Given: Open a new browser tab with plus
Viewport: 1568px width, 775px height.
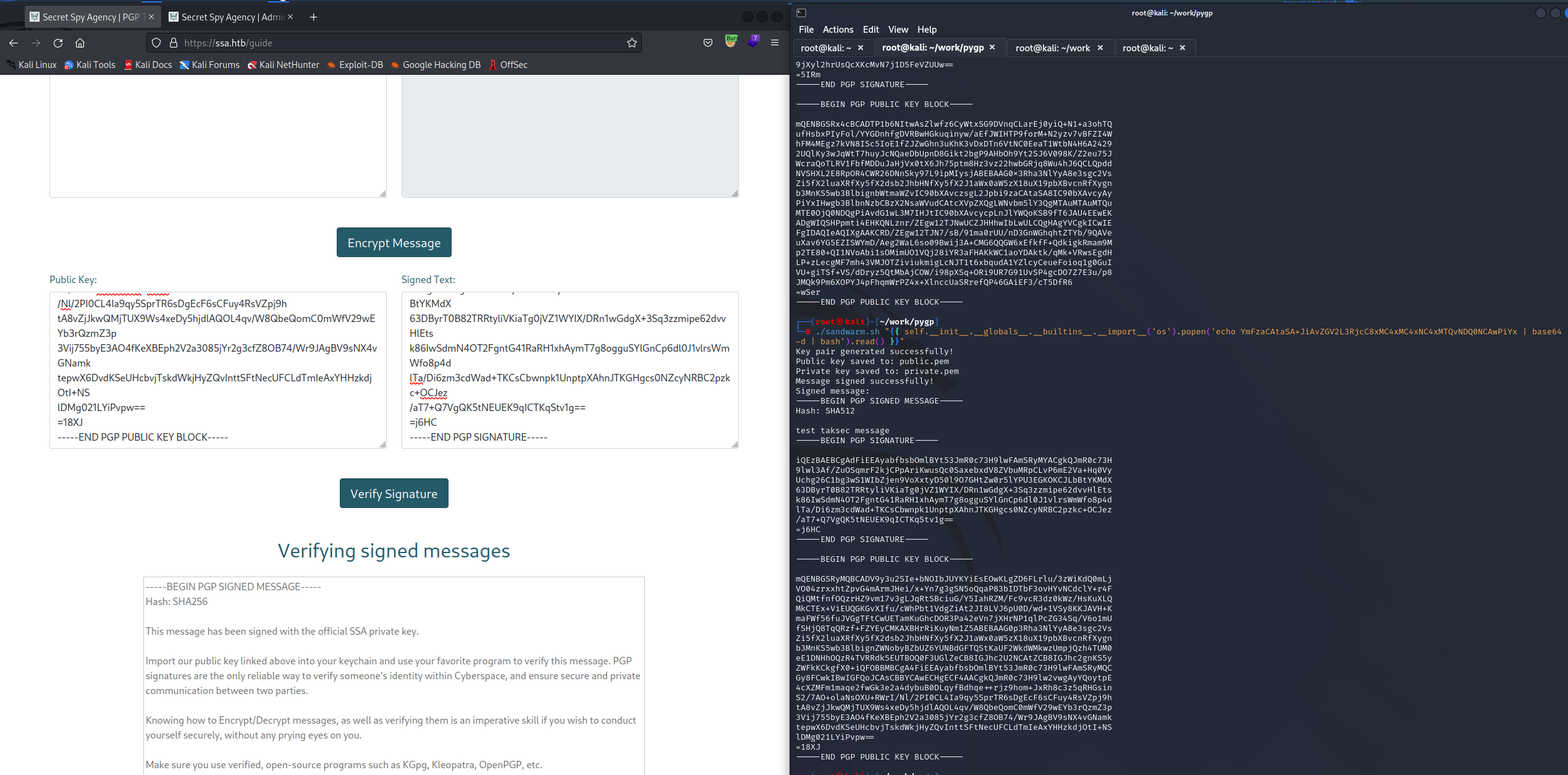Looking at the screenshot, I should pos(313,17).
